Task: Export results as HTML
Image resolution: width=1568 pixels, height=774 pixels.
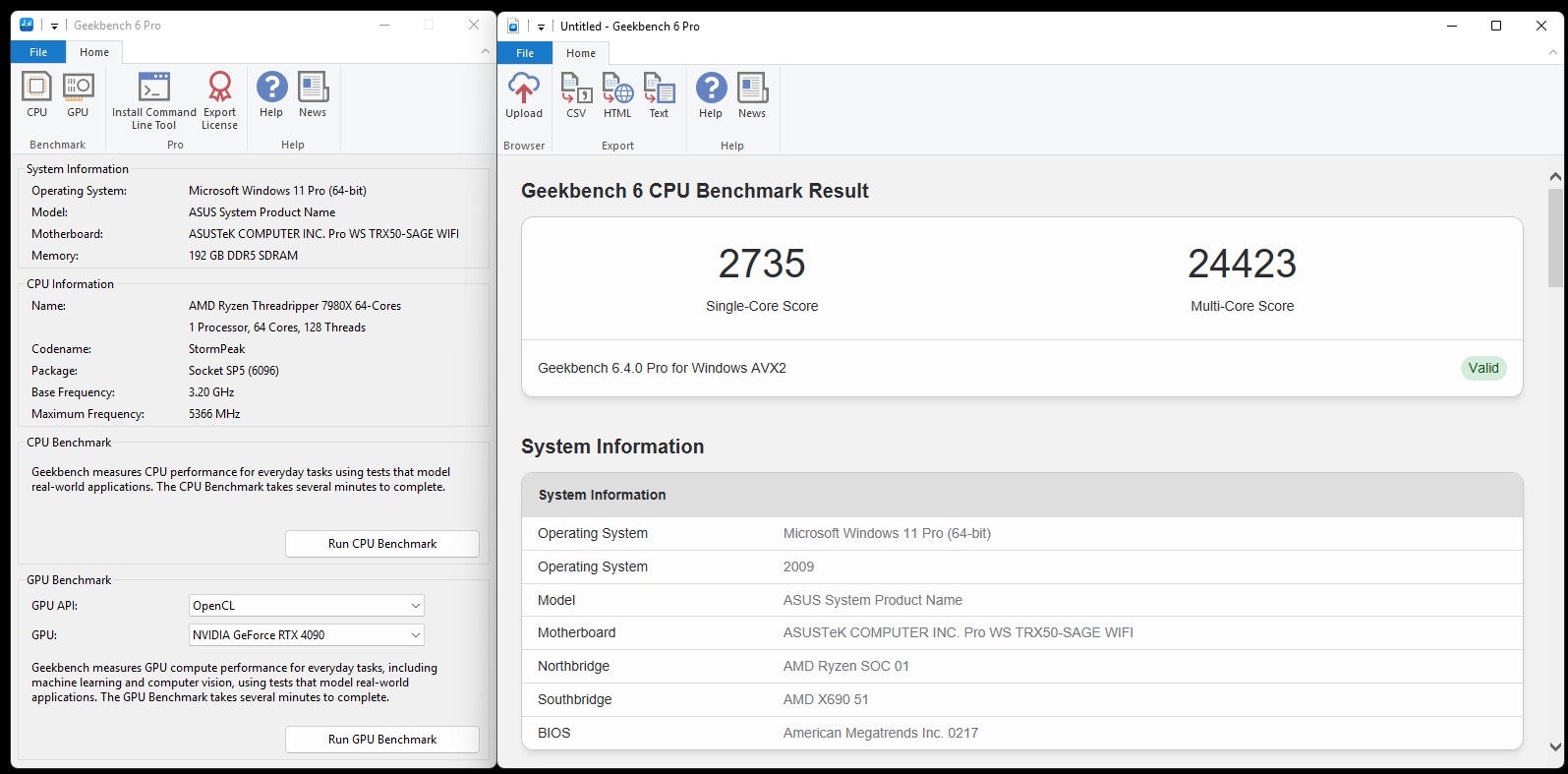Action: (x=617, y=96)
